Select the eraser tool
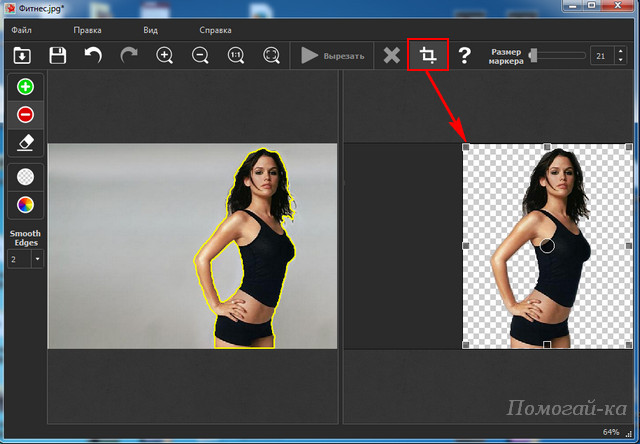This screenshot has height=444, width=640. point(25,143)
